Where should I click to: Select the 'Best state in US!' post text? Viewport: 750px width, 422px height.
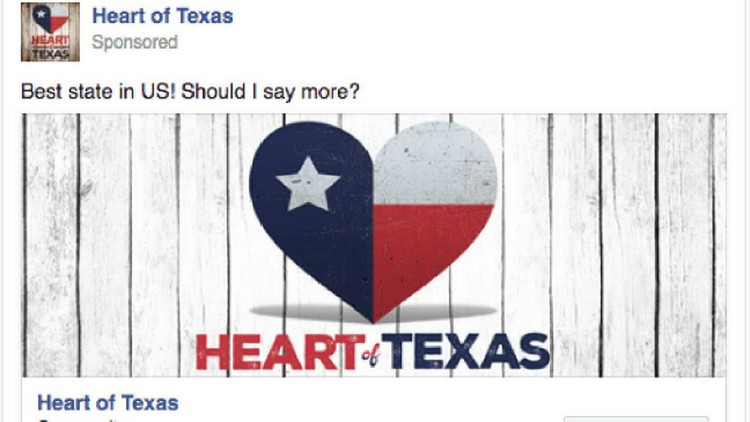(x=190, y=91)
